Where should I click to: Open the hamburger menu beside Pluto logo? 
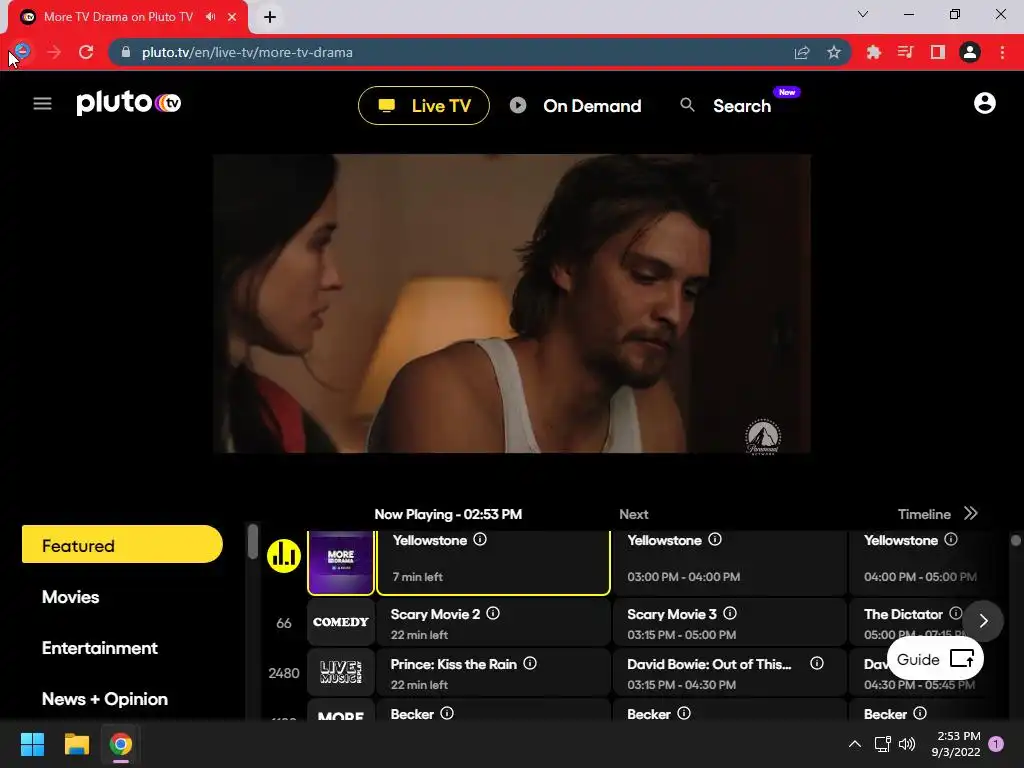[42, 103]
